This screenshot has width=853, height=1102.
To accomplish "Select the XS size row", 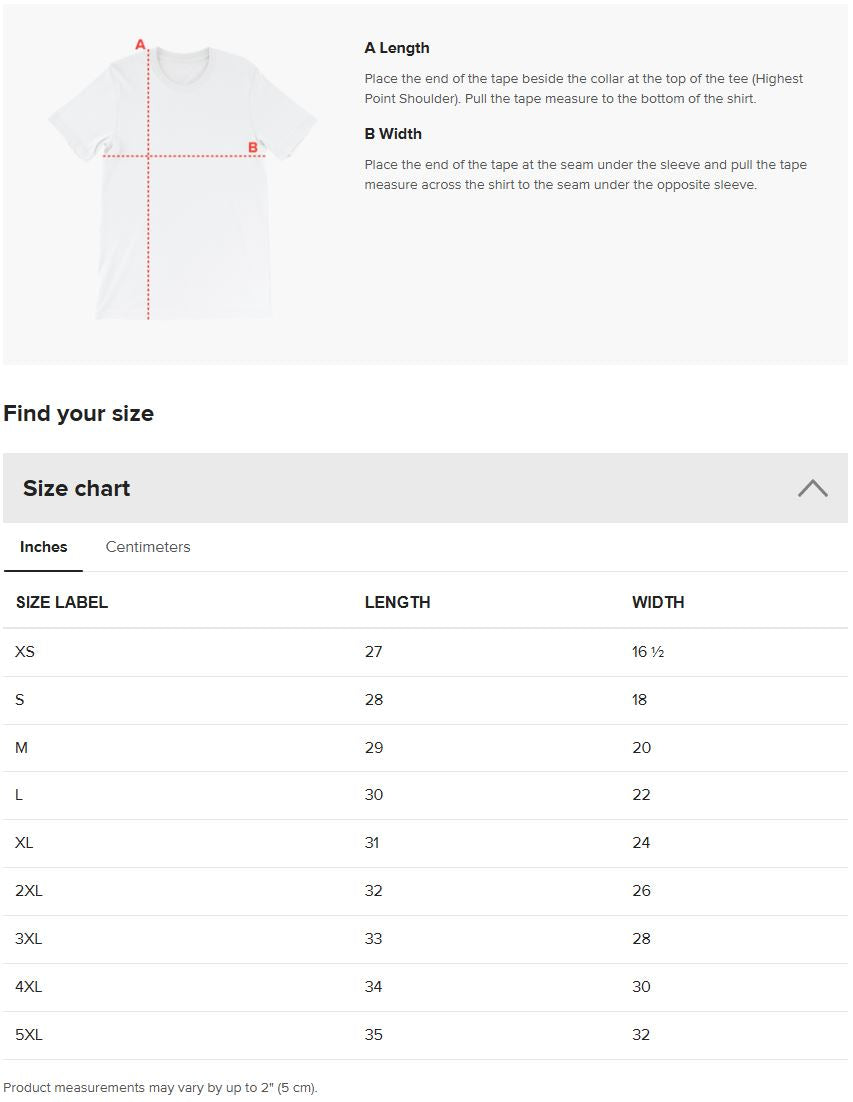I will coord(425,652).
